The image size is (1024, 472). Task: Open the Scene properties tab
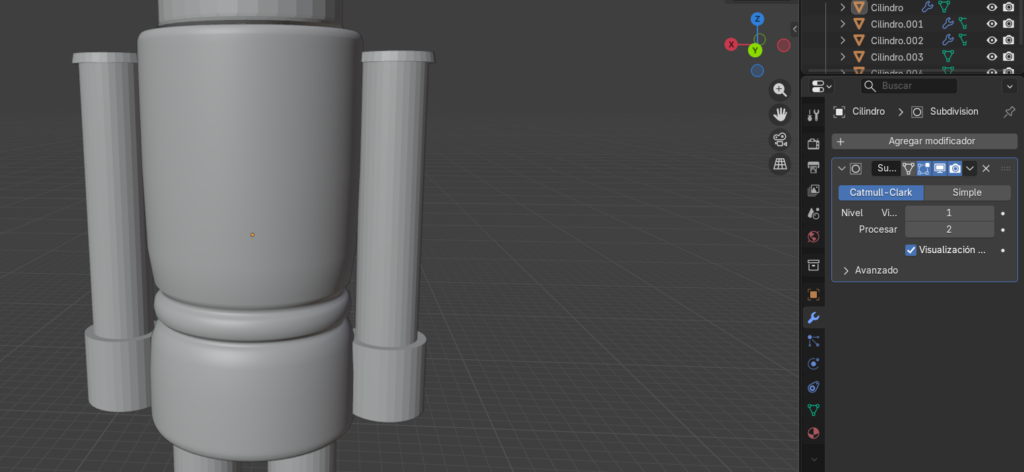[813, 213]
